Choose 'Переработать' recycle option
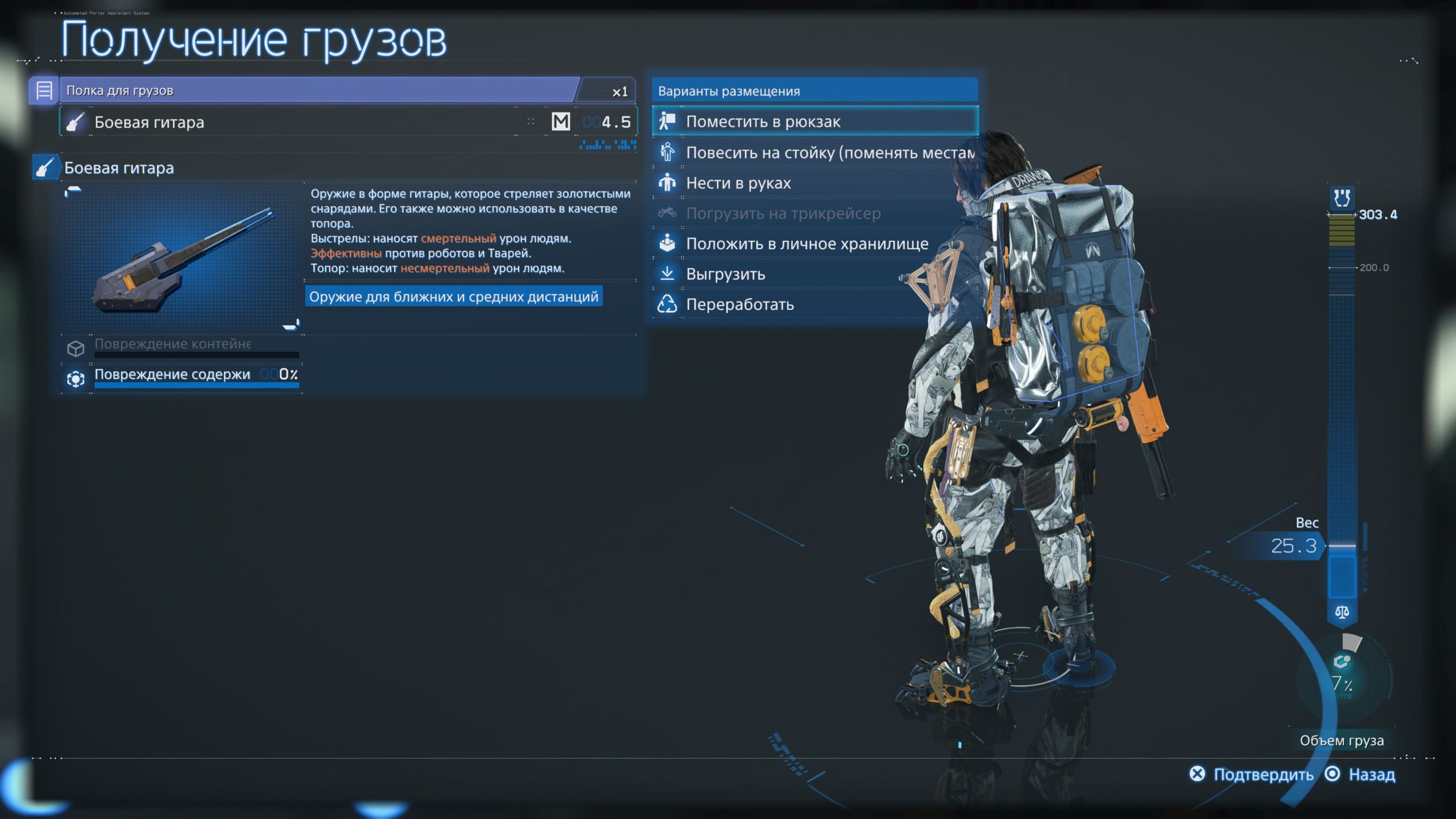 tap(815, 304)
